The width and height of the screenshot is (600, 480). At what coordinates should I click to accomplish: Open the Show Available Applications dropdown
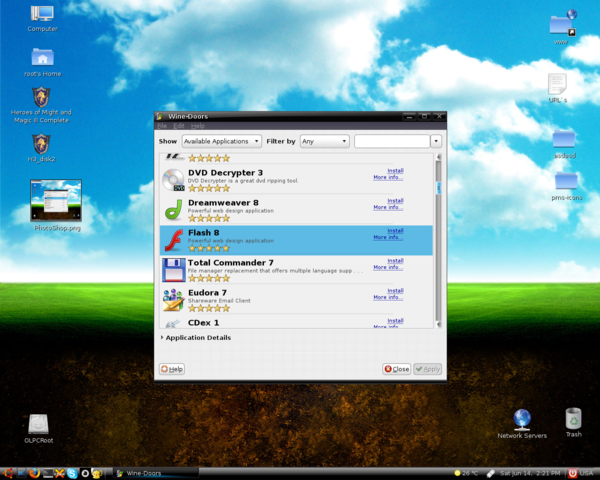pos(222,141)
